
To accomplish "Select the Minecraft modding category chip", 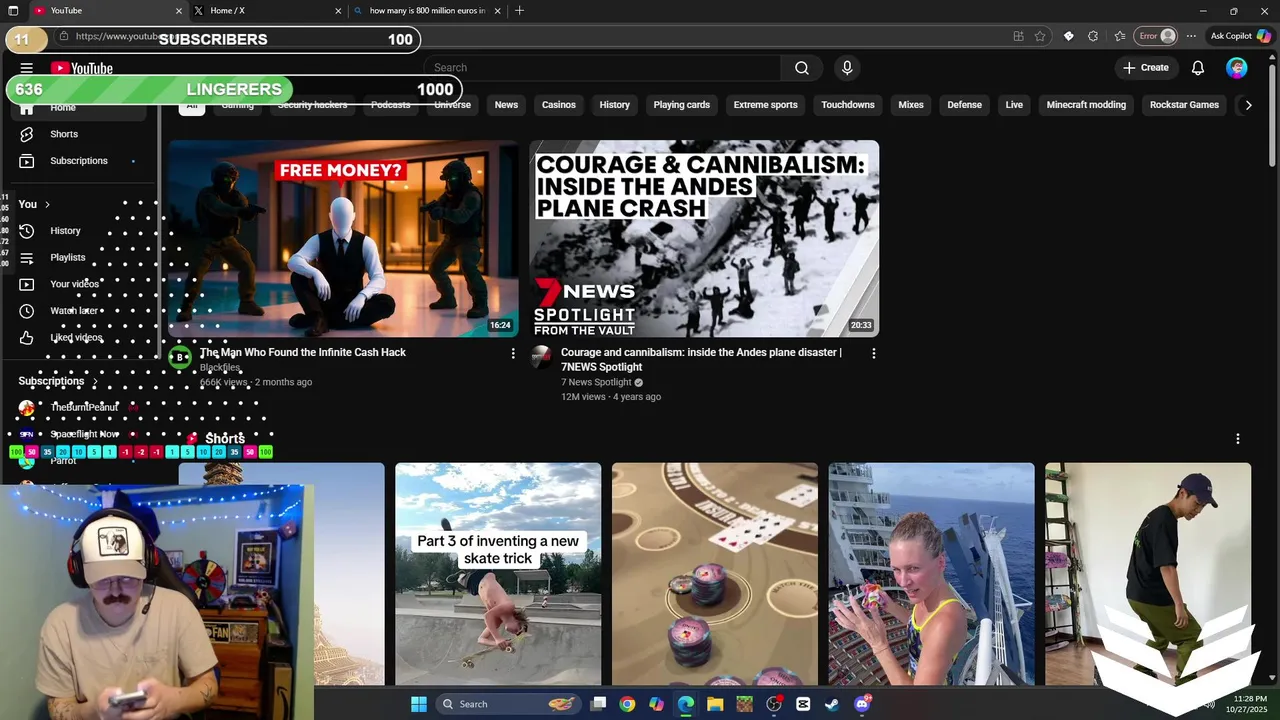I will click(x=1086, y=105).
